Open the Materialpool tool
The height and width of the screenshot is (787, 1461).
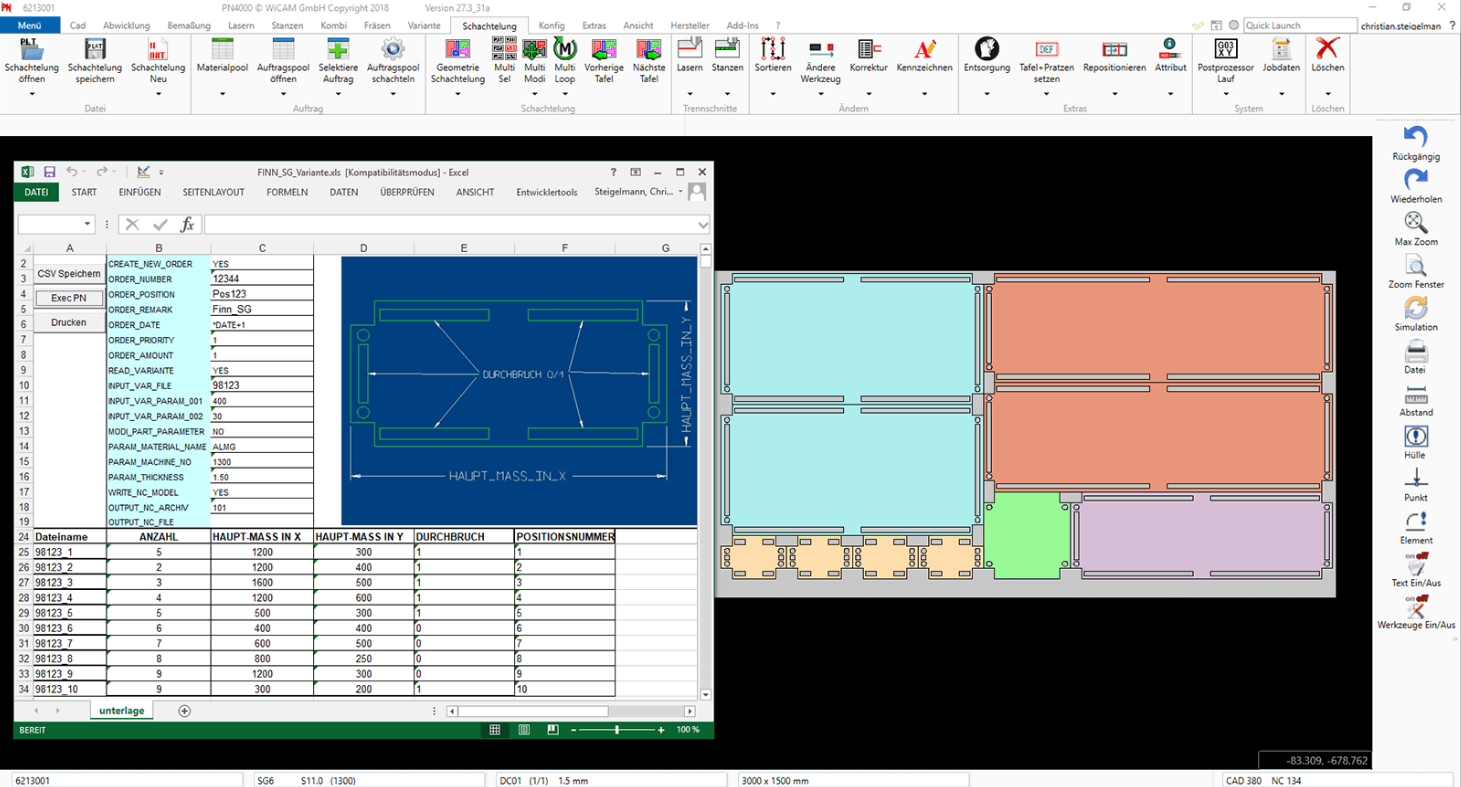click(223, 48)
